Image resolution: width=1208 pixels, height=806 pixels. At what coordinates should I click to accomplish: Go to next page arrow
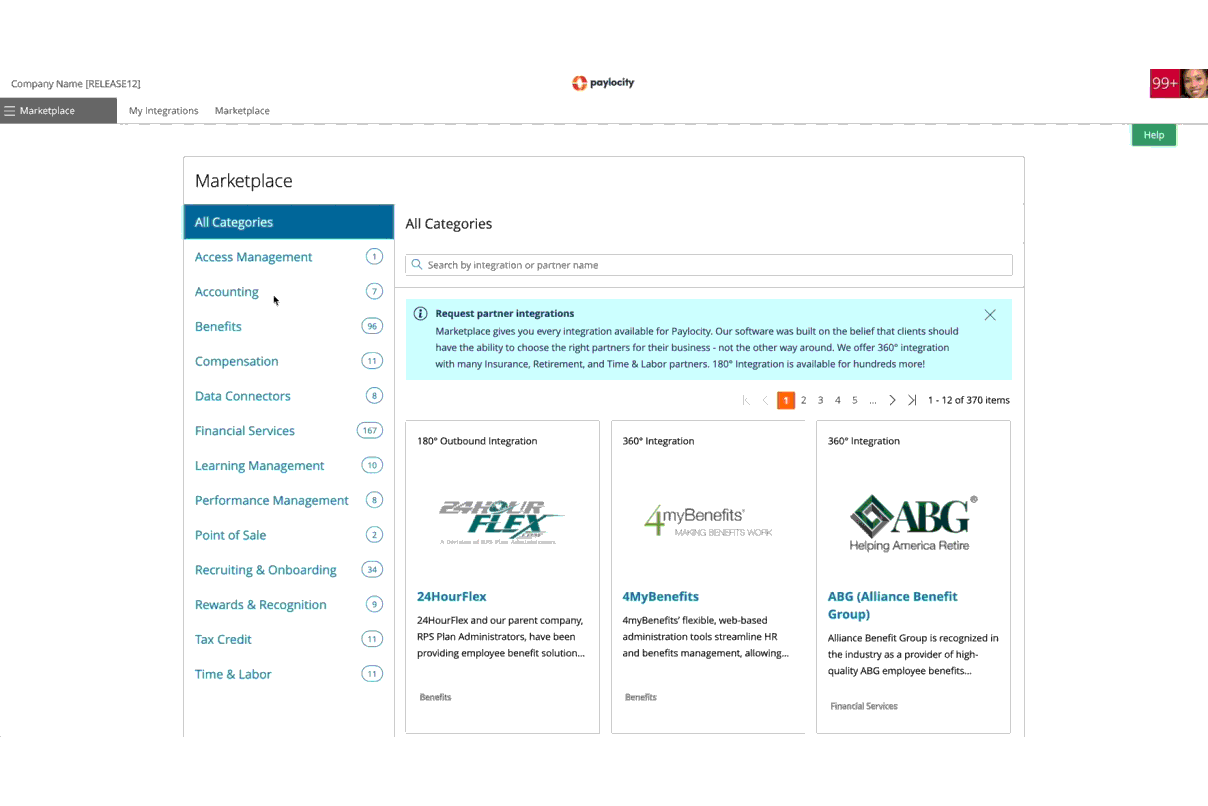(892, 400)
